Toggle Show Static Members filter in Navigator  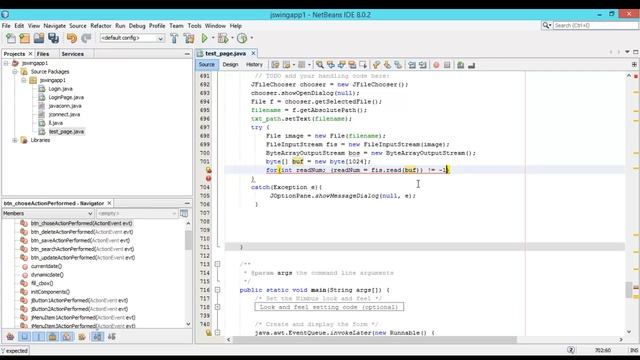(39, 337)
